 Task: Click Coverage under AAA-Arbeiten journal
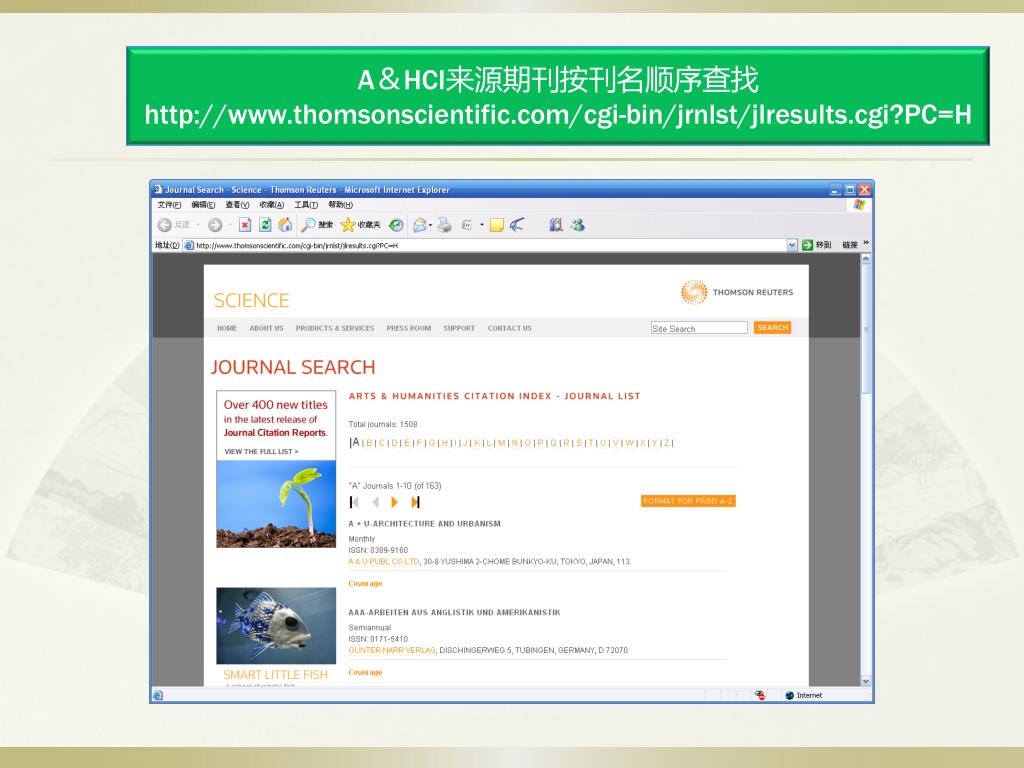pyautogui.click(x=365, y=673)
